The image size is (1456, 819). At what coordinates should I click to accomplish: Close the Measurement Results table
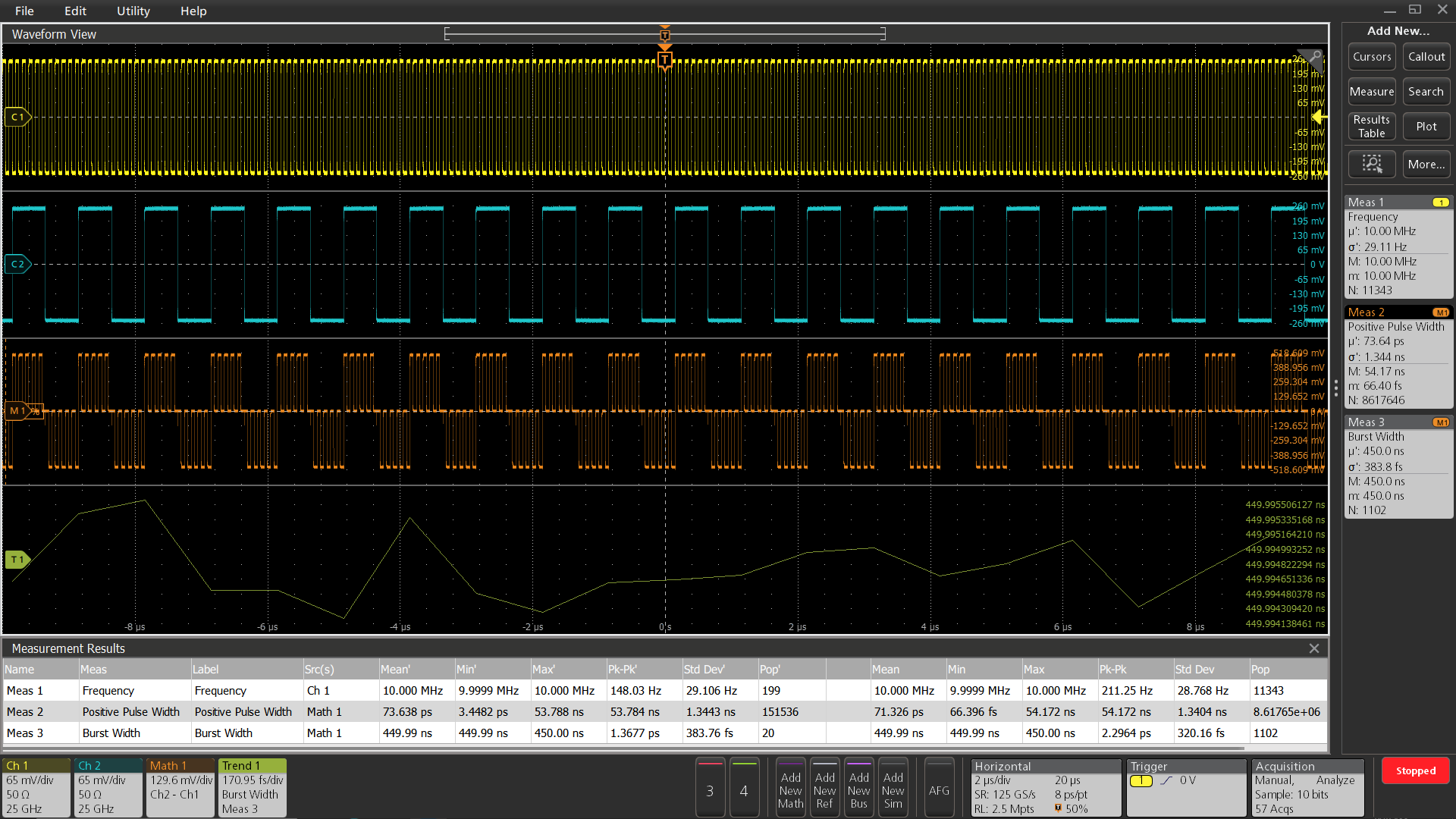point(1314,648)
